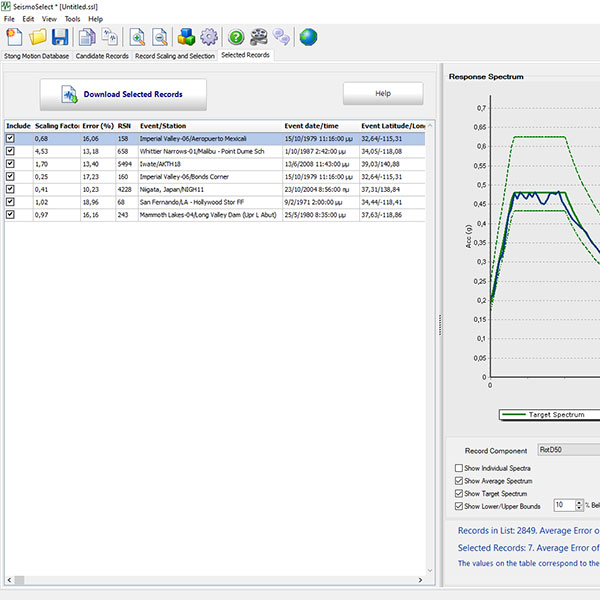Click the globe website icon

click(308, 37)
